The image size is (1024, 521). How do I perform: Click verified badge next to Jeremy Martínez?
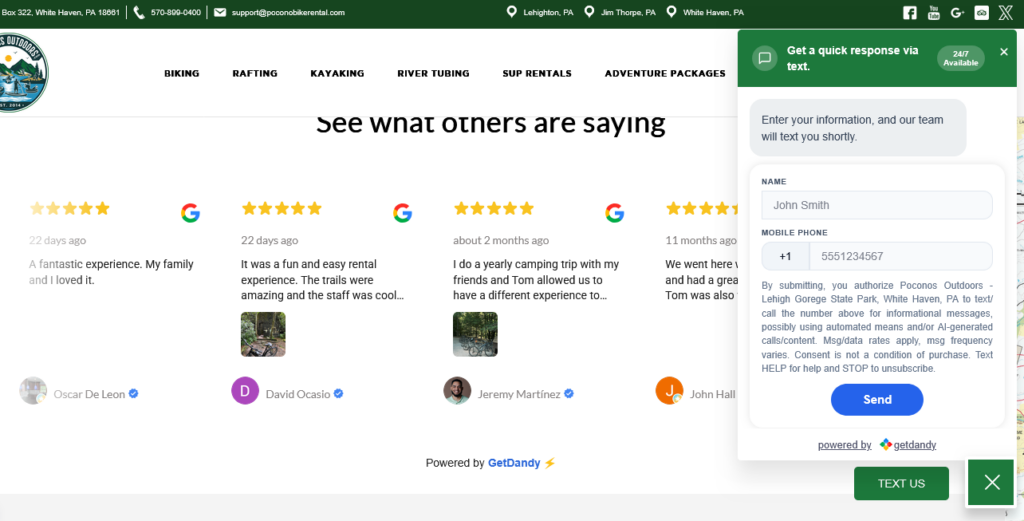[569, 394]
